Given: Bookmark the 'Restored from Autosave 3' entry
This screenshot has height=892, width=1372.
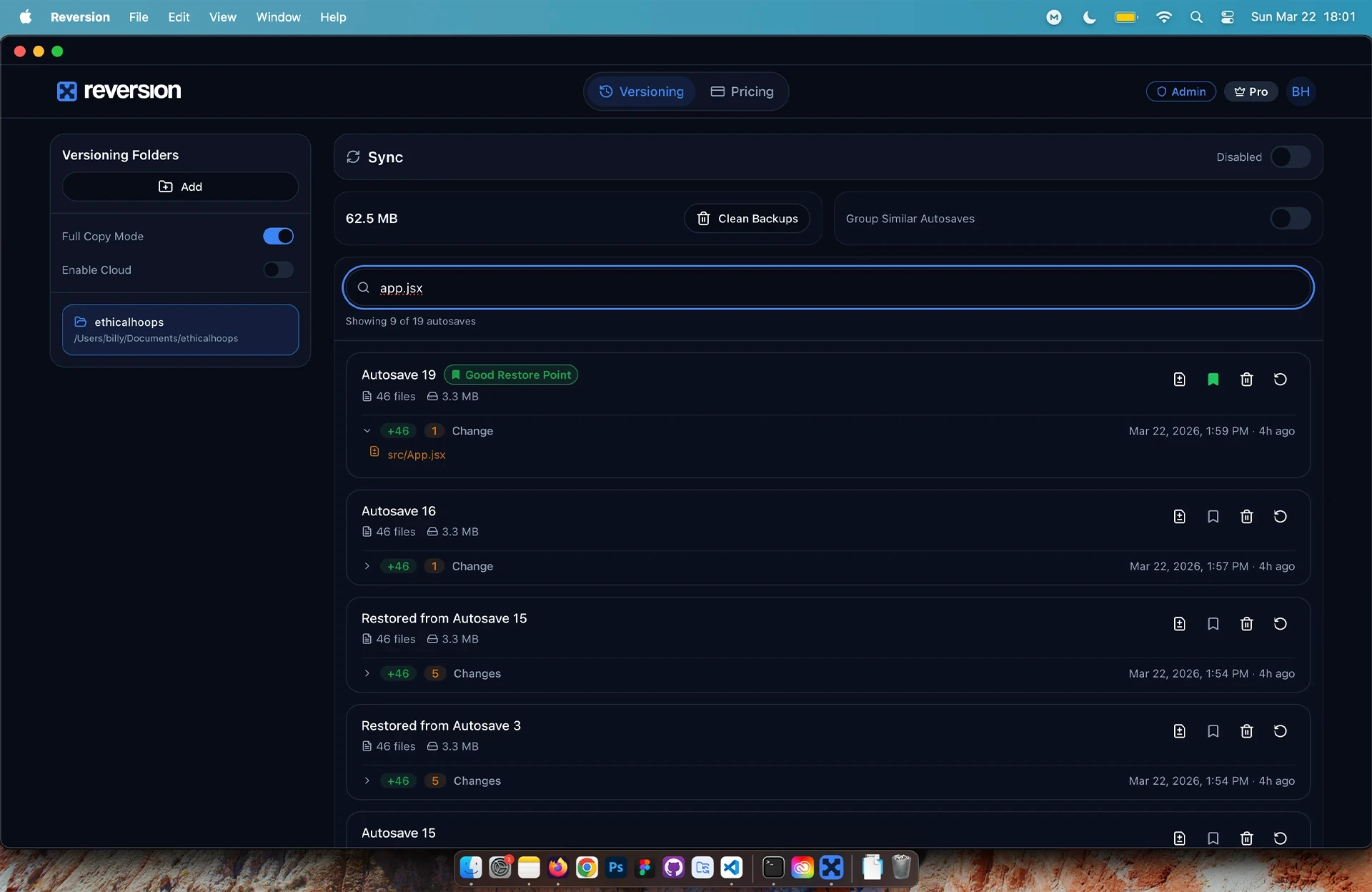Looking at the screenshot, I should tap(1213, 731).
